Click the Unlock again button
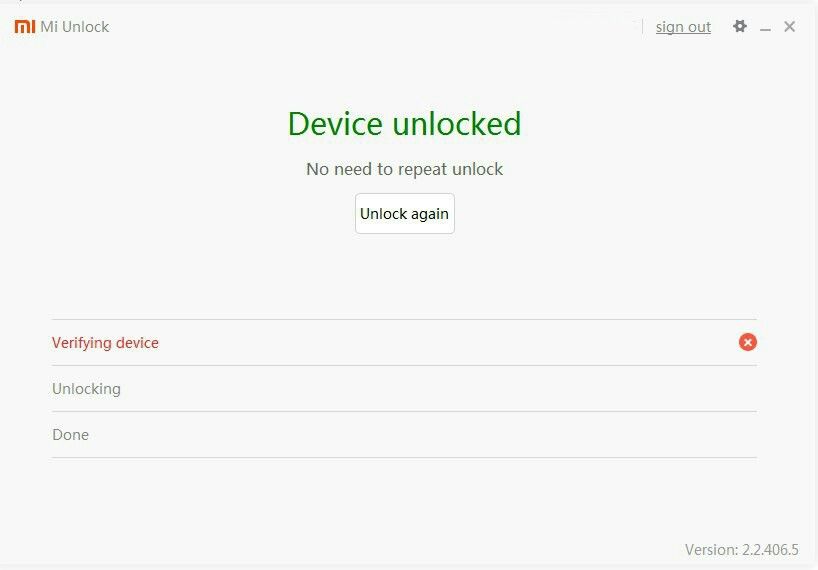818x570 pixels. tap(405, 213)
